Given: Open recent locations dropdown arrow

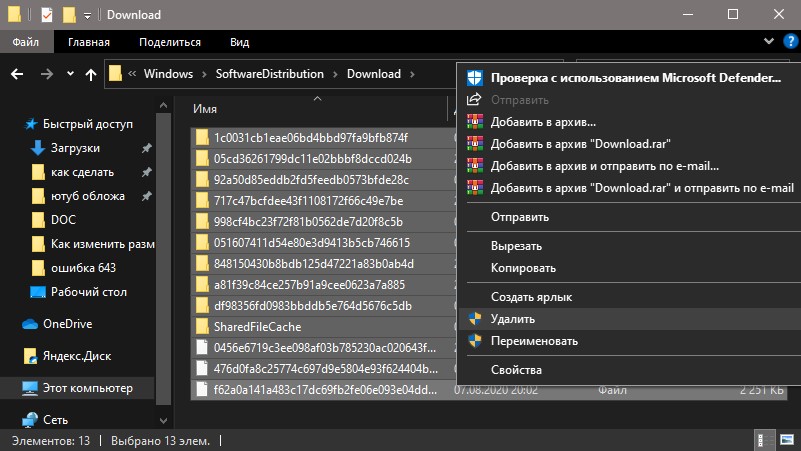Looking at the screenshot, I should 70,74.
